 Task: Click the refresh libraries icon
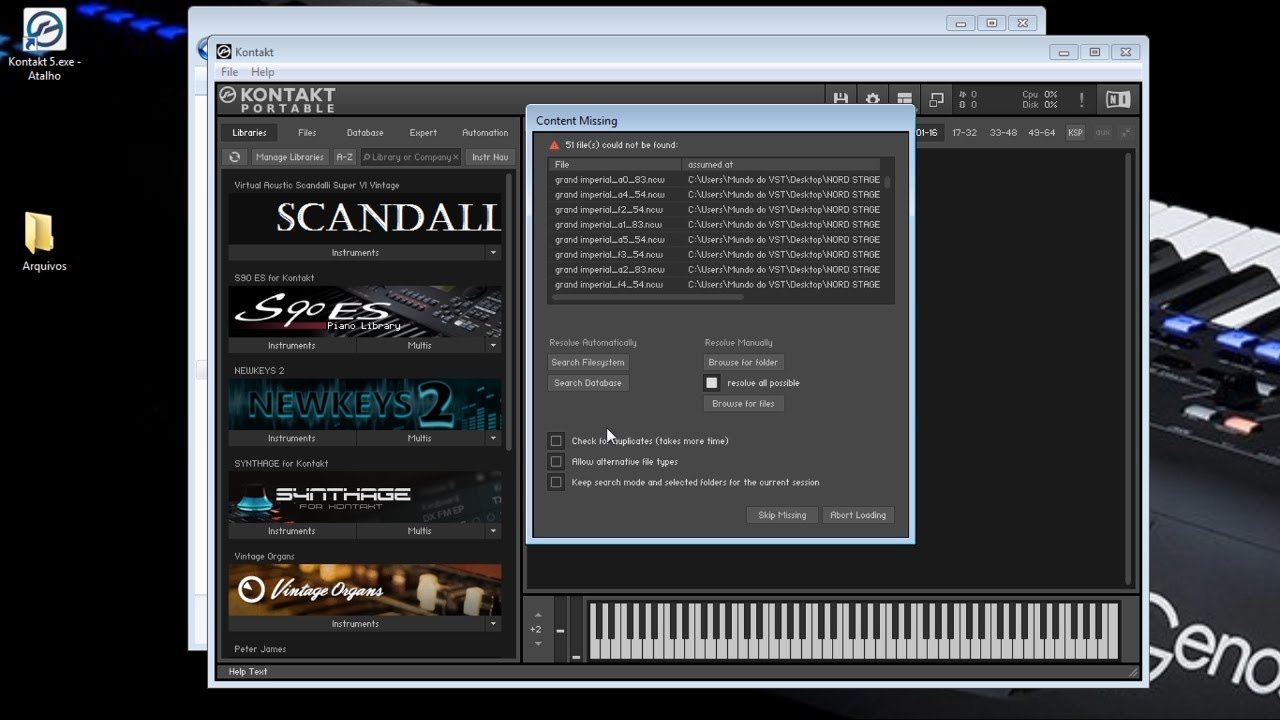pyautogui.click(x=235, y=157)
